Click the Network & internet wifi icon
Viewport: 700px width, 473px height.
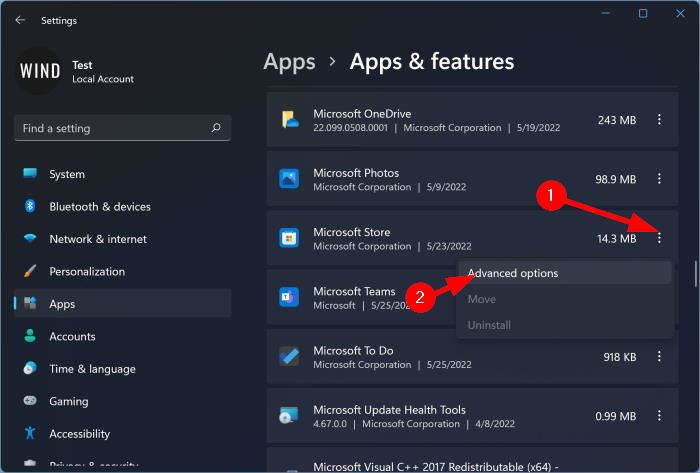point(30,238)
